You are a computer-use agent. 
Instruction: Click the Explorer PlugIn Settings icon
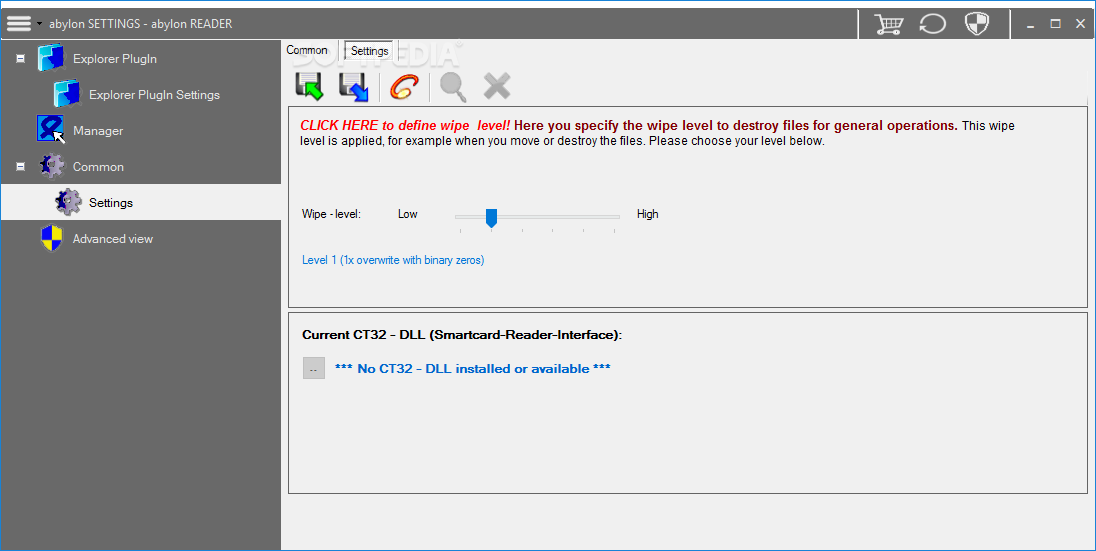(x=67, y=94)
